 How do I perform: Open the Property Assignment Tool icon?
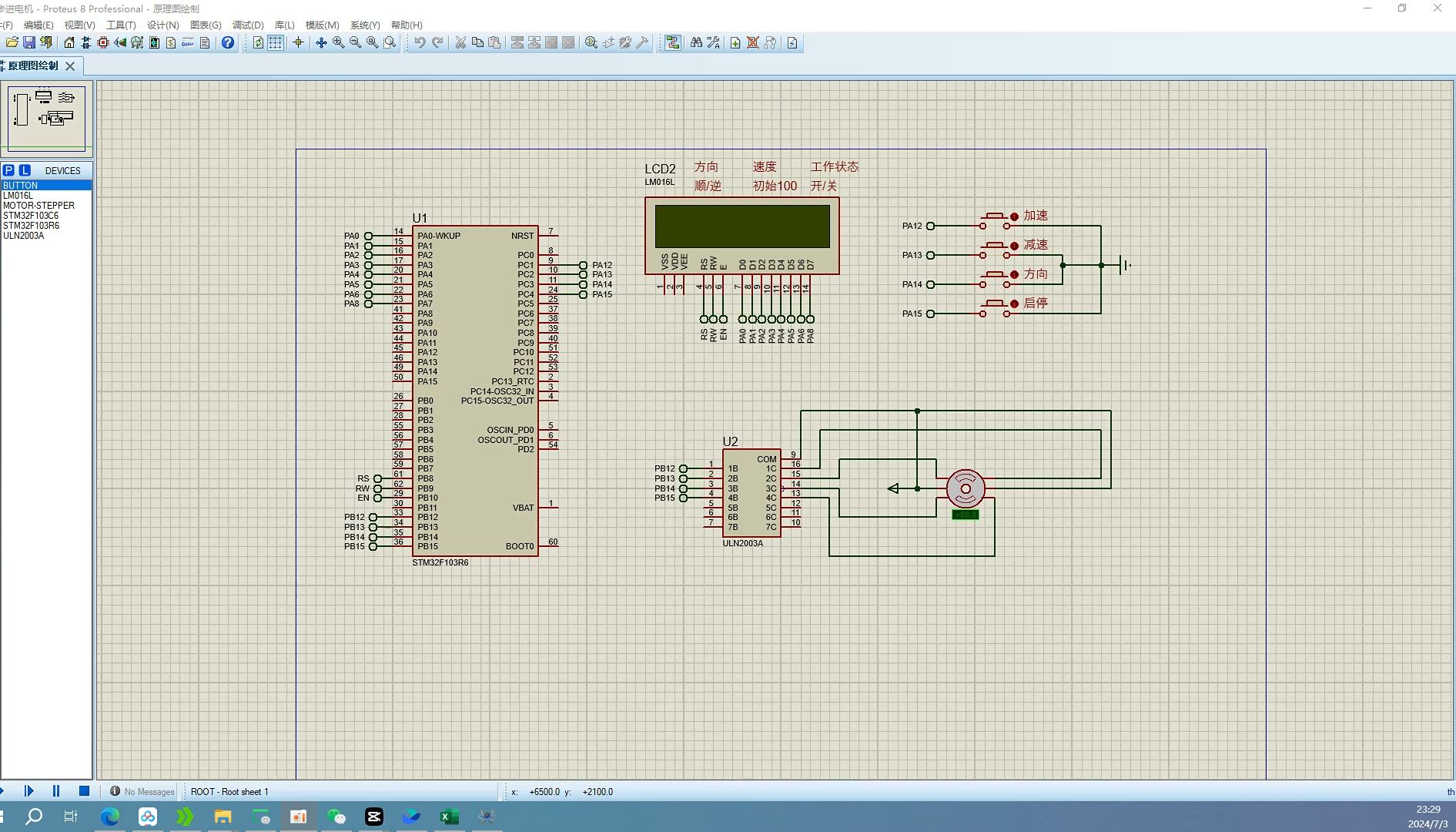pos(713,42)
